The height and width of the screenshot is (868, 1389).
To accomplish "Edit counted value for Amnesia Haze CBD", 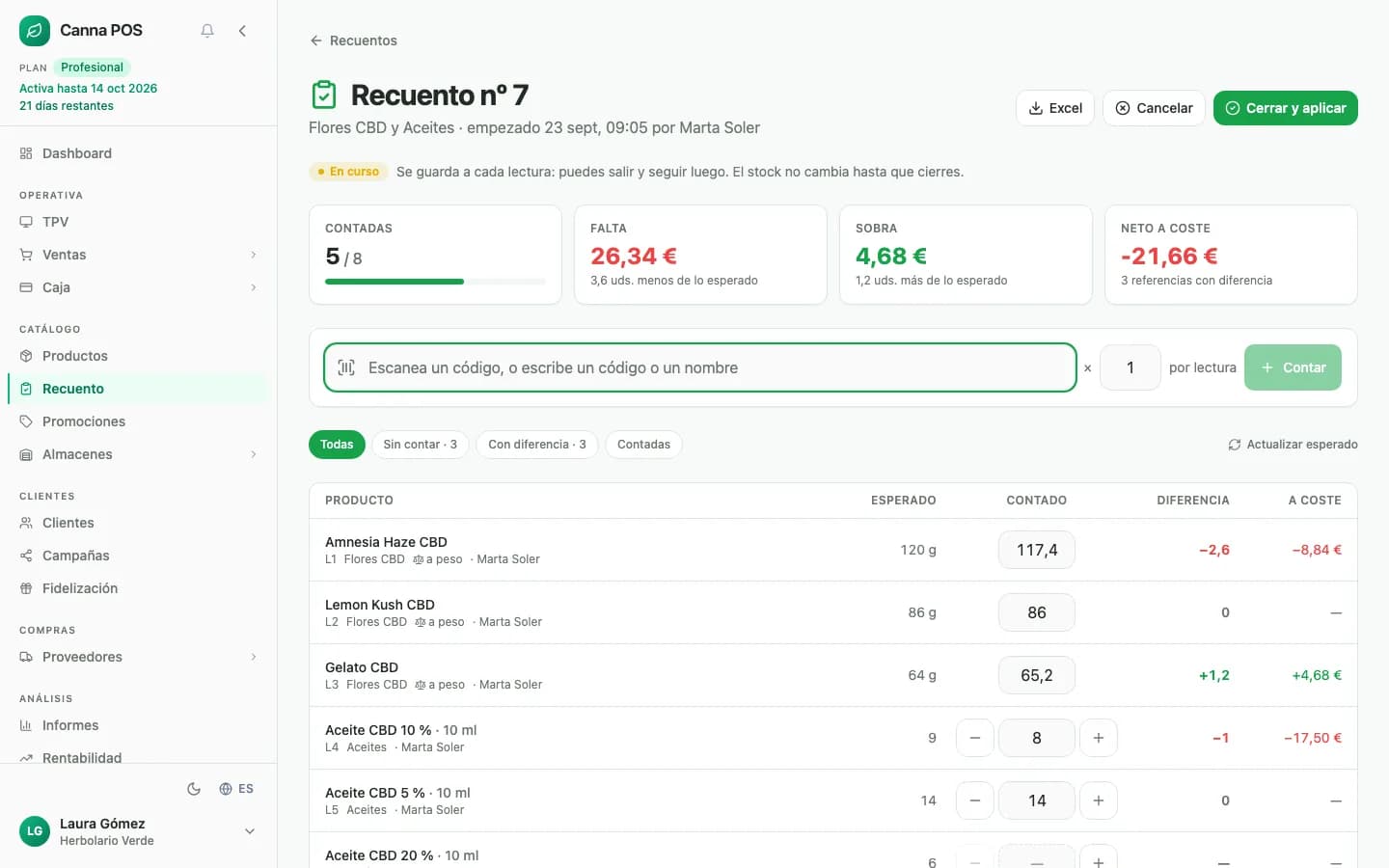I will click(x=1037, y=550).
